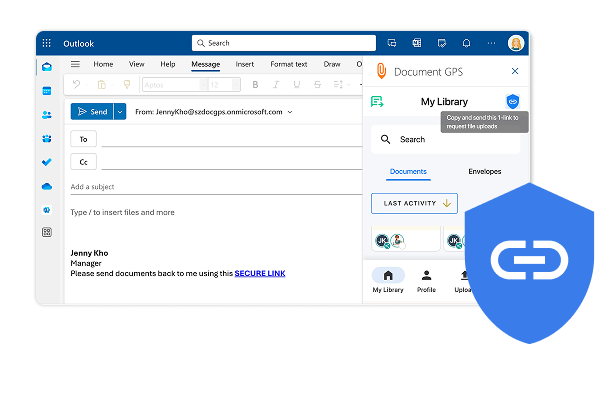Click the Send button

click(92, 112)
